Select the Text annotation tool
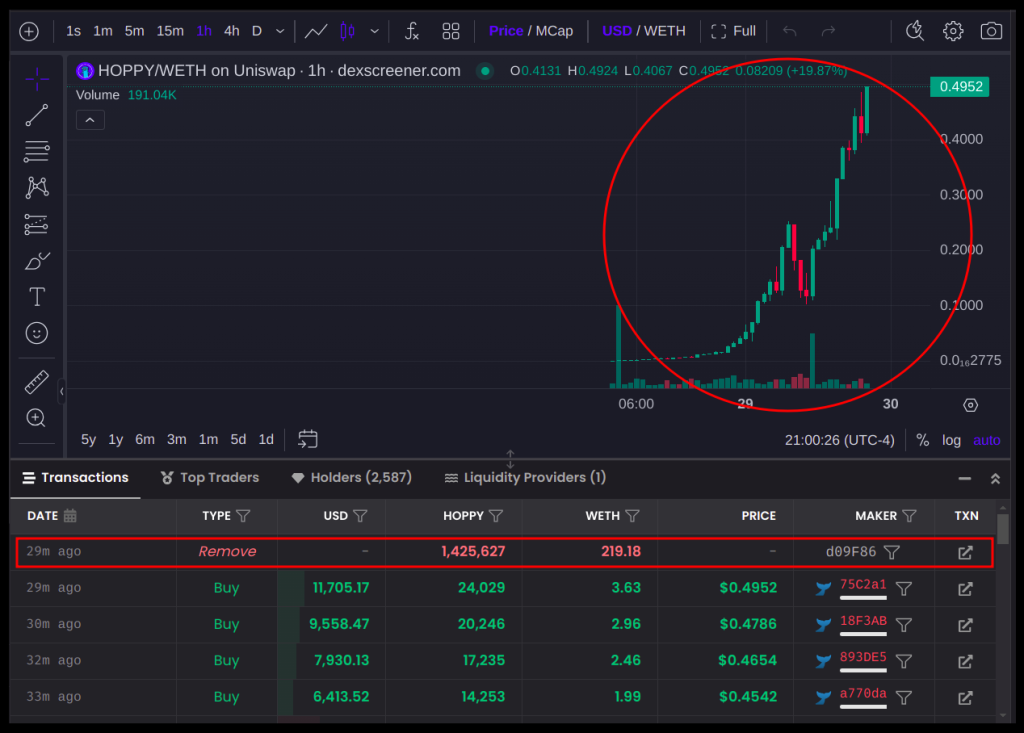The image size is (1024, 733). coord(36,296)
